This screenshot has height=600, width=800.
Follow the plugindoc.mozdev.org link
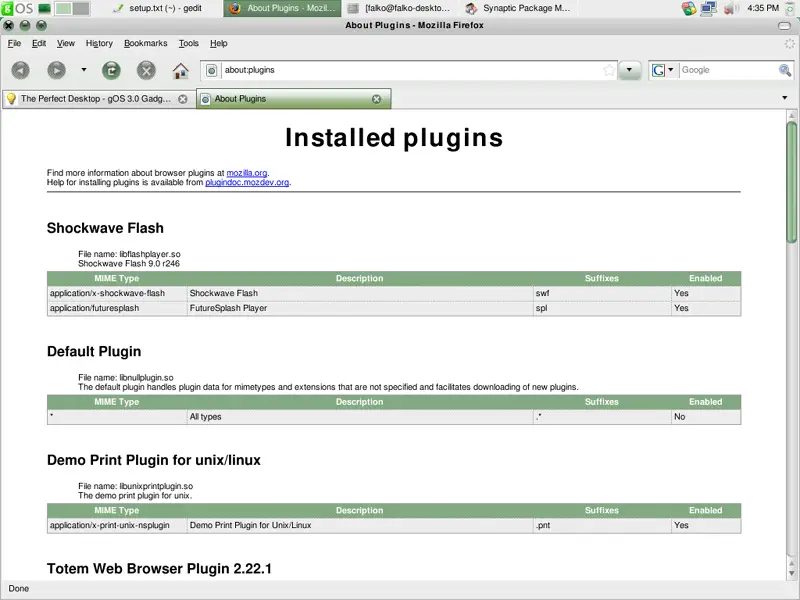click(x=247, y=182)
